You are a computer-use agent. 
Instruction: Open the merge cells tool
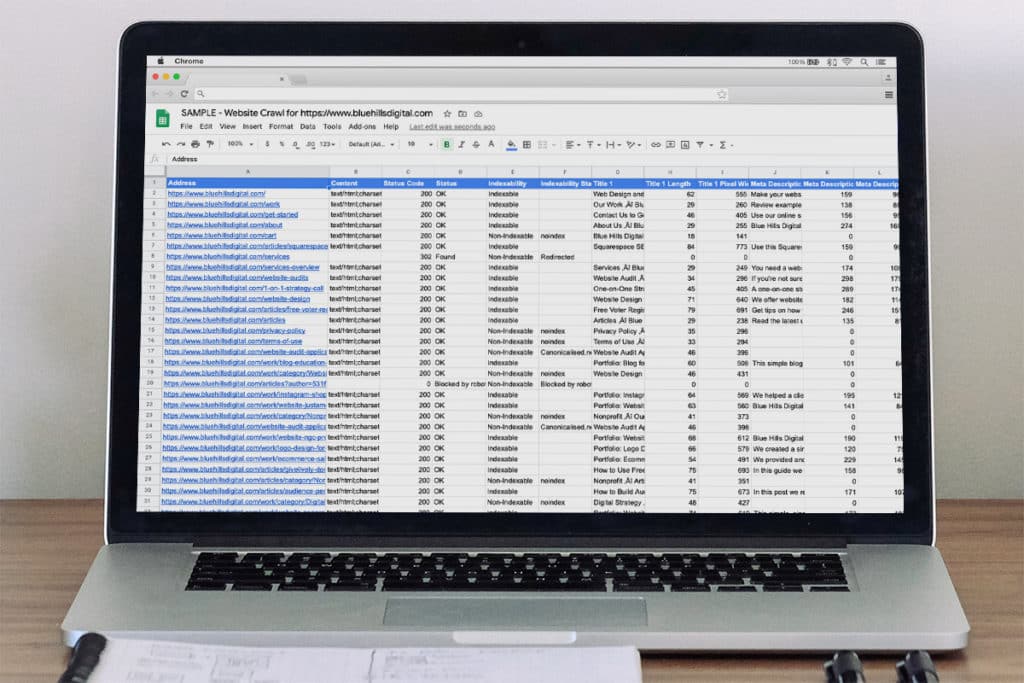(545, 144)
